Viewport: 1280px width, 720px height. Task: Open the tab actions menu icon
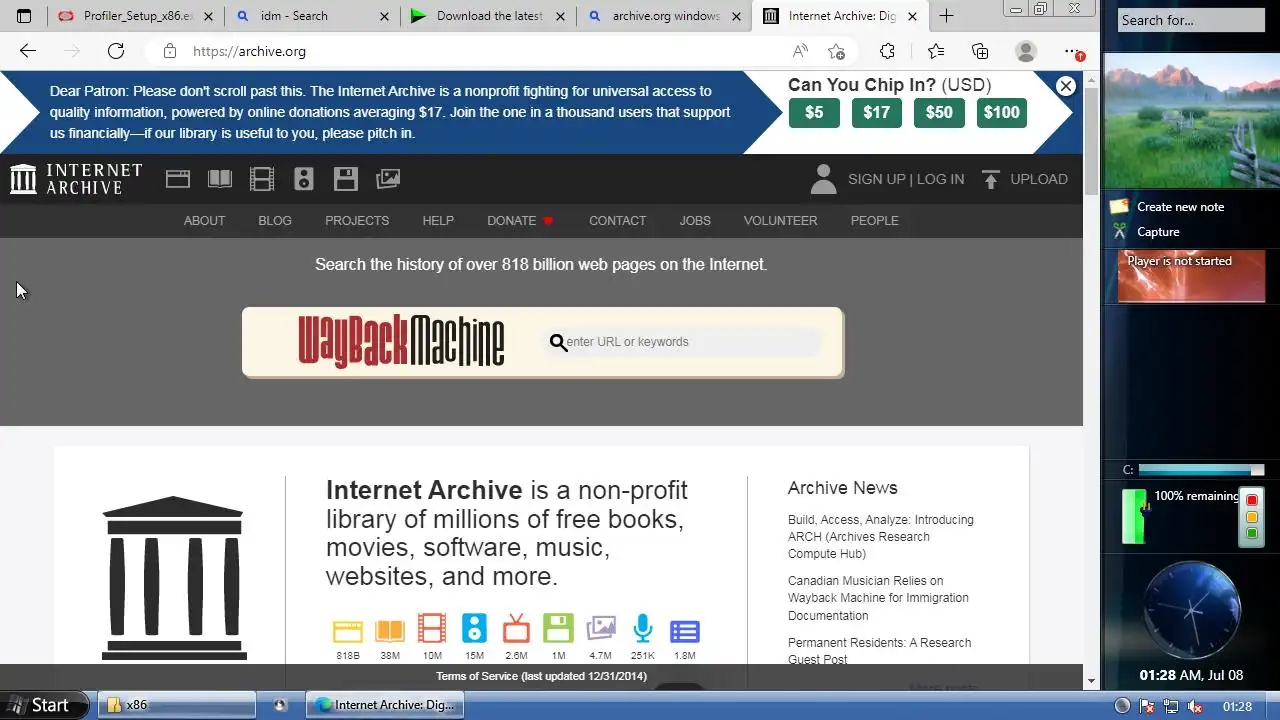click(24, 16)
